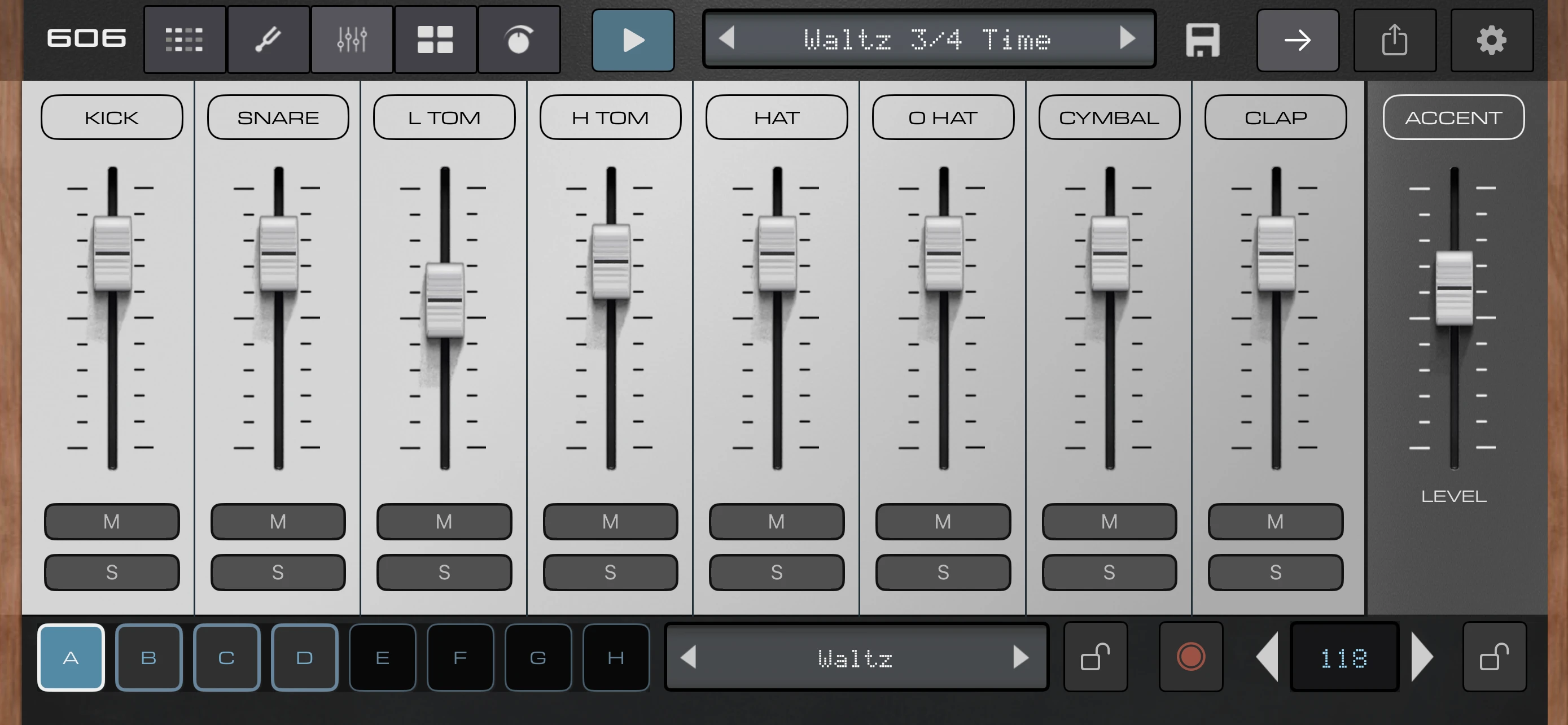Select pattern bank H

(616, 657)
